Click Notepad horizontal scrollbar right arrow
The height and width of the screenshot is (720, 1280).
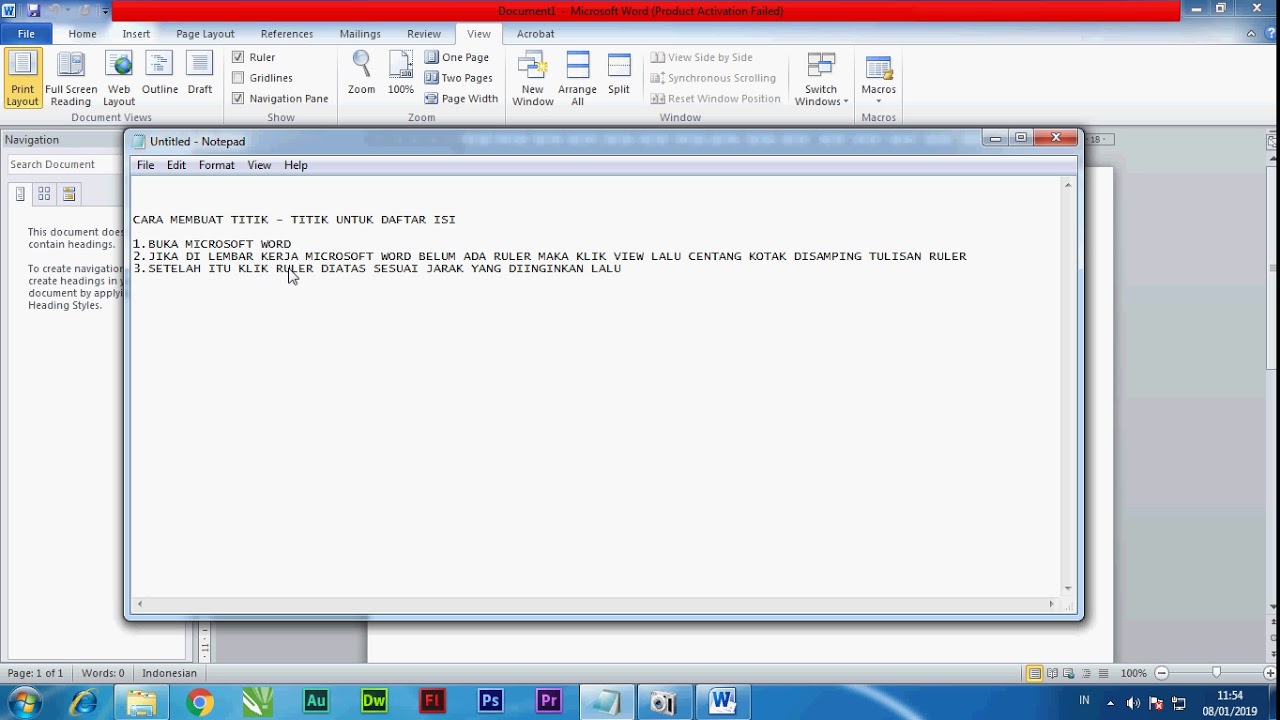[1051, 603]
